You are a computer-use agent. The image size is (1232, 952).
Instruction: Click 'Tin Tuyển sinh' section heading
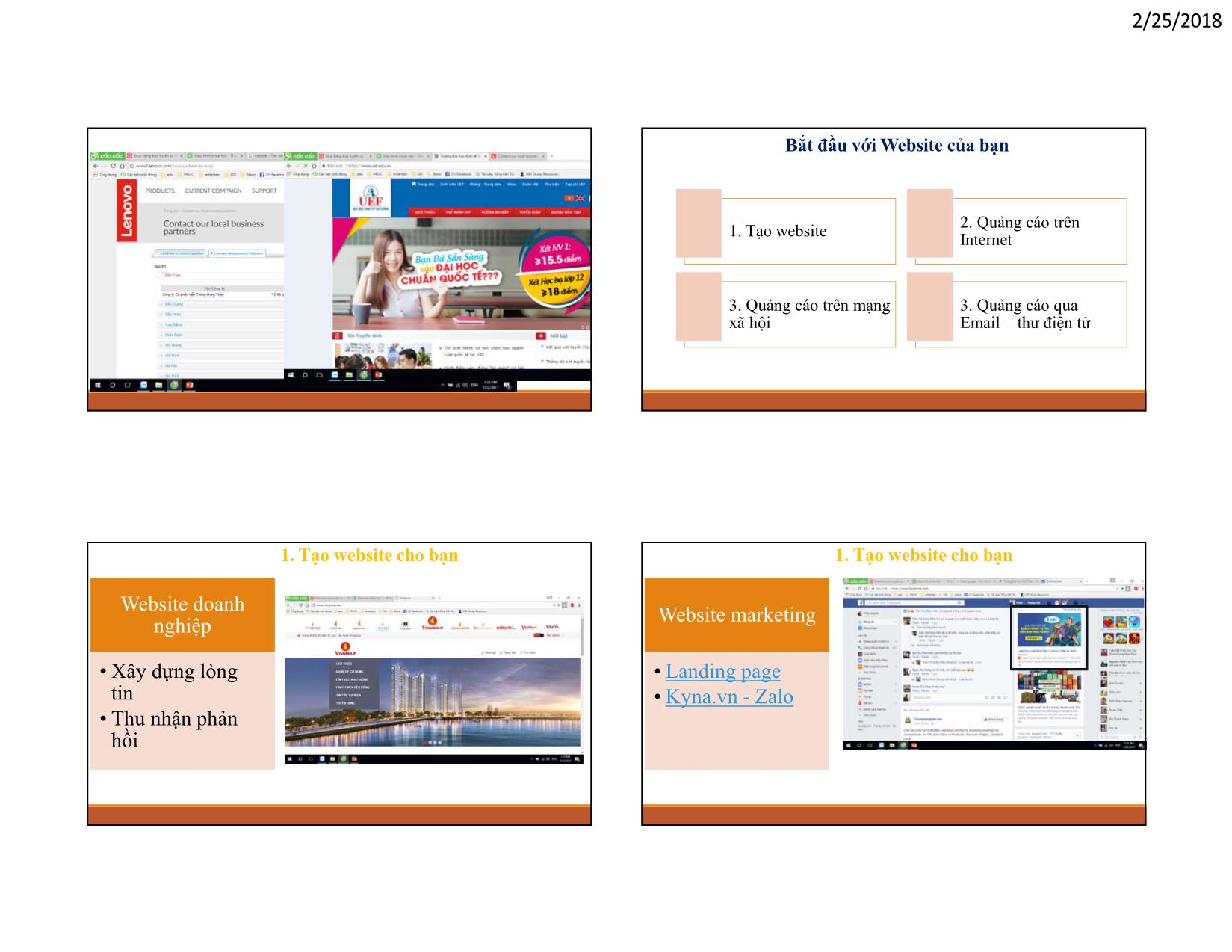[x=365, y=336]
